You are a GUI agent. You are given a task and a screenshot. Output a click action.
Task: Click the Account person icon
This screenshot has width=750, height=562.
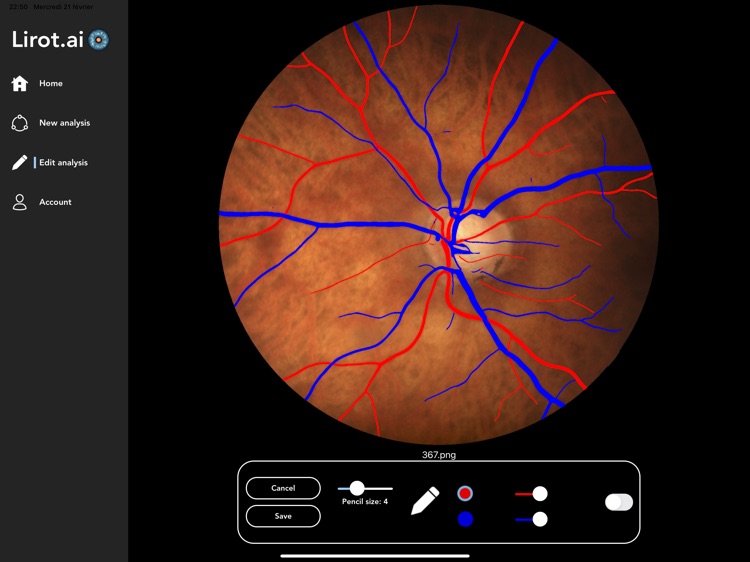tap(20, 202)
